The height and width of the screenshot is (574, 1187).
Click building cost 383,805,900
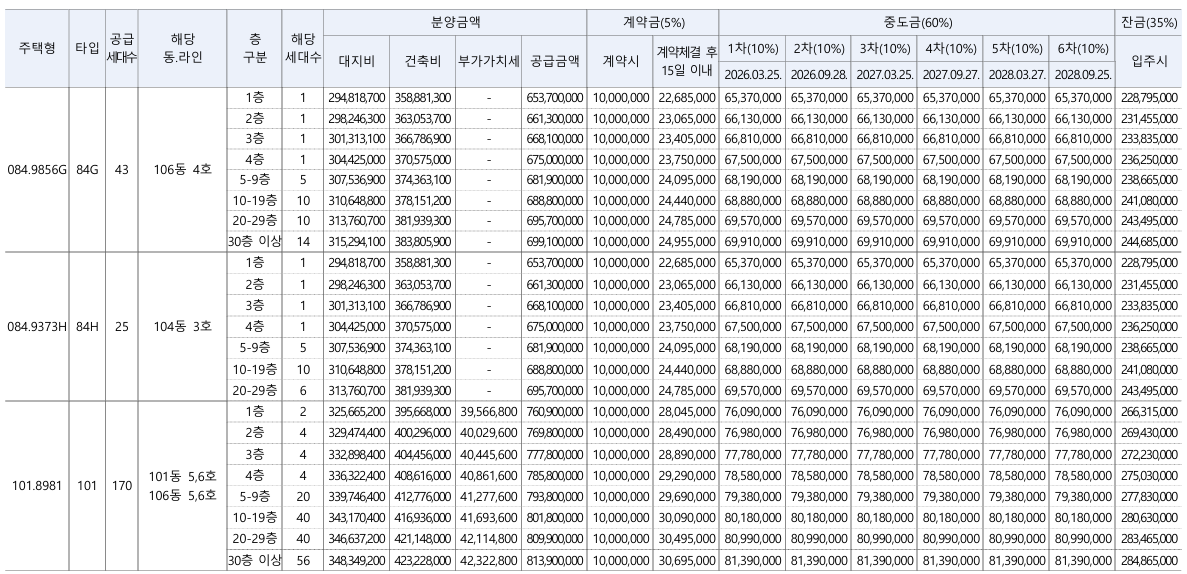pos(422,242)
